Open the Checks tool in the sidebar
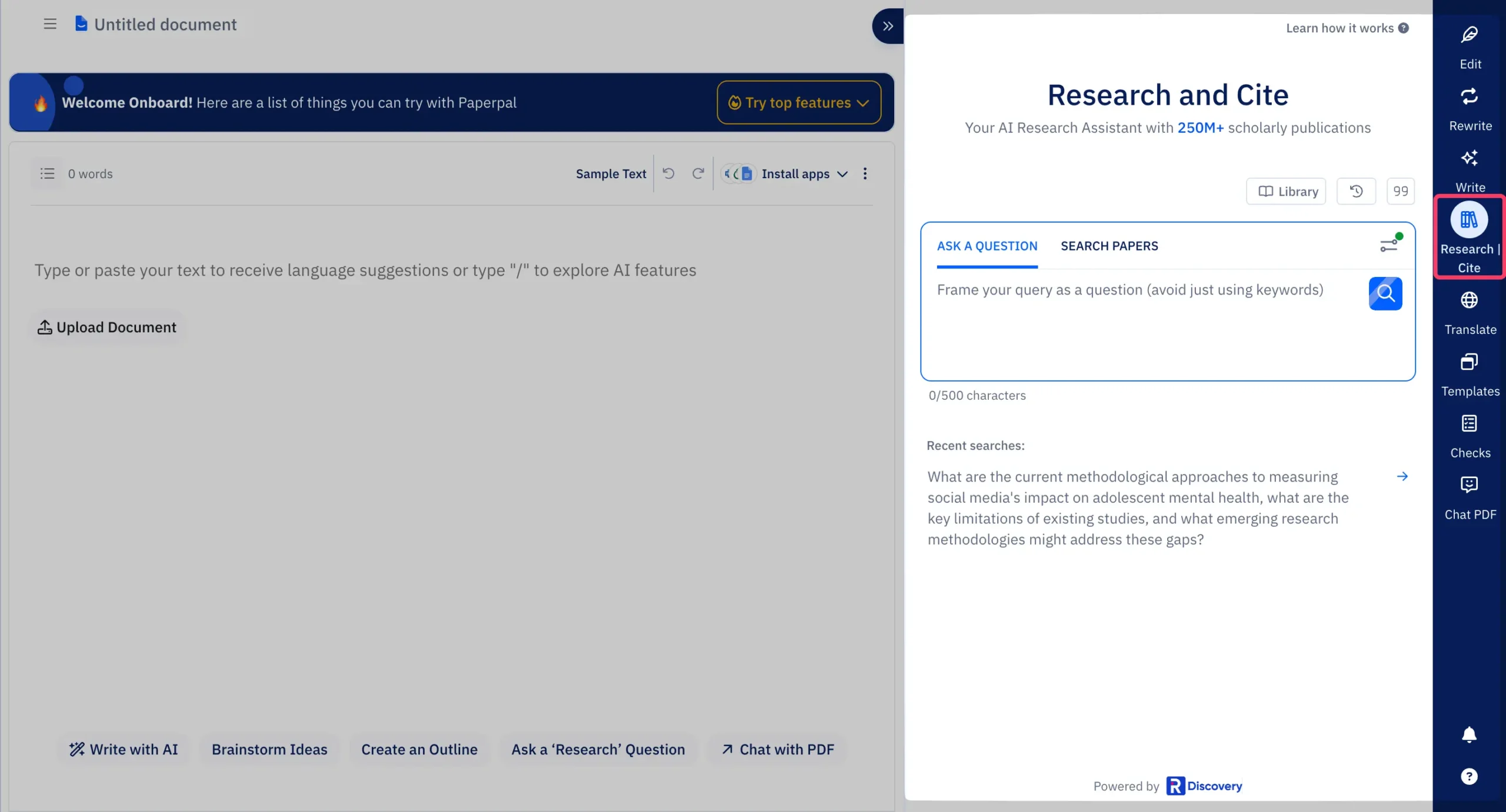The image size is (1506, 812). coord(1470,437)
